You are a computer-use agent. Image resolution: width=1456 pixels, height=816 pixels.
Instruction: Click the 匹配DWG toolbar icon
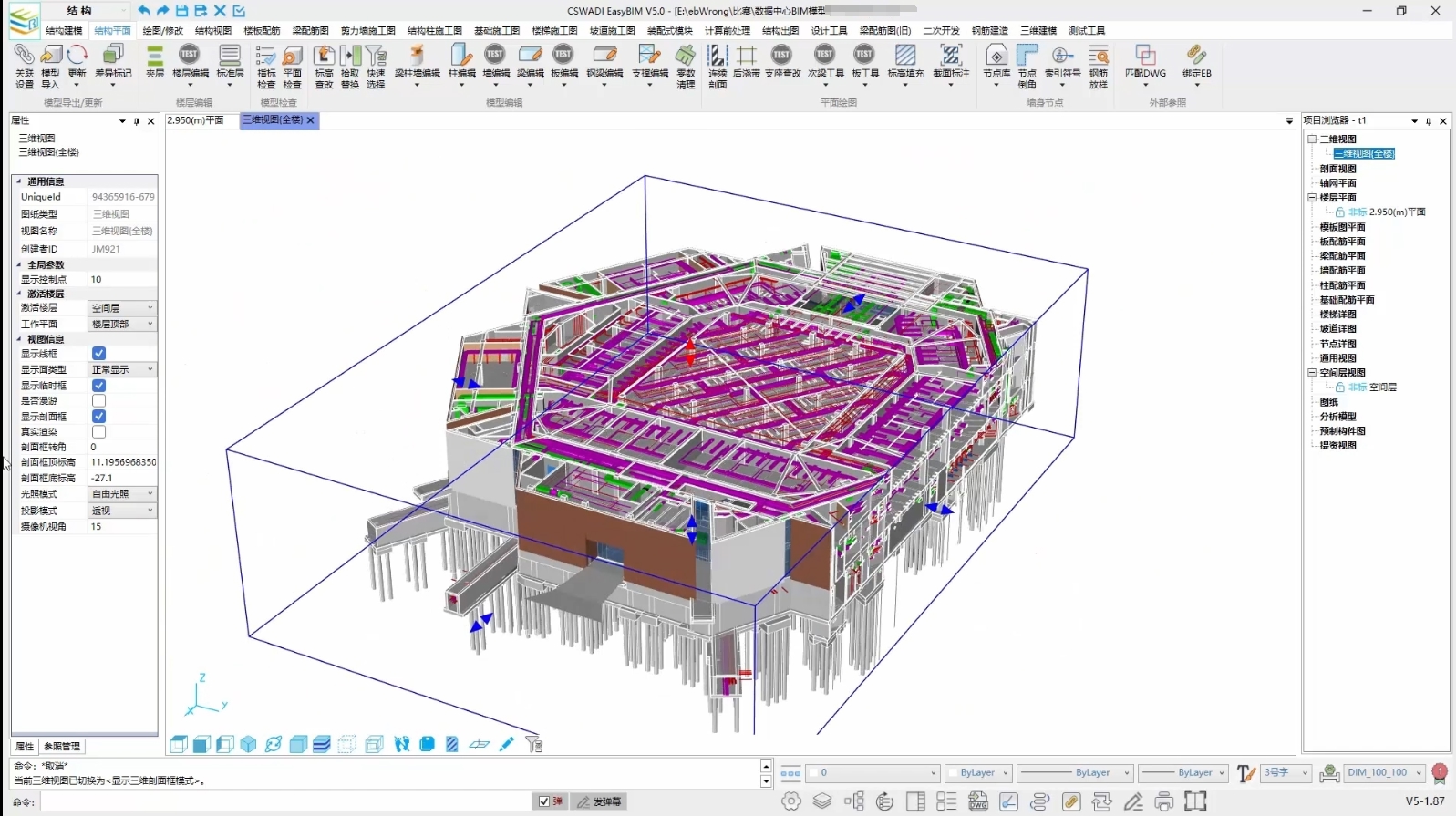point(1145,57)
